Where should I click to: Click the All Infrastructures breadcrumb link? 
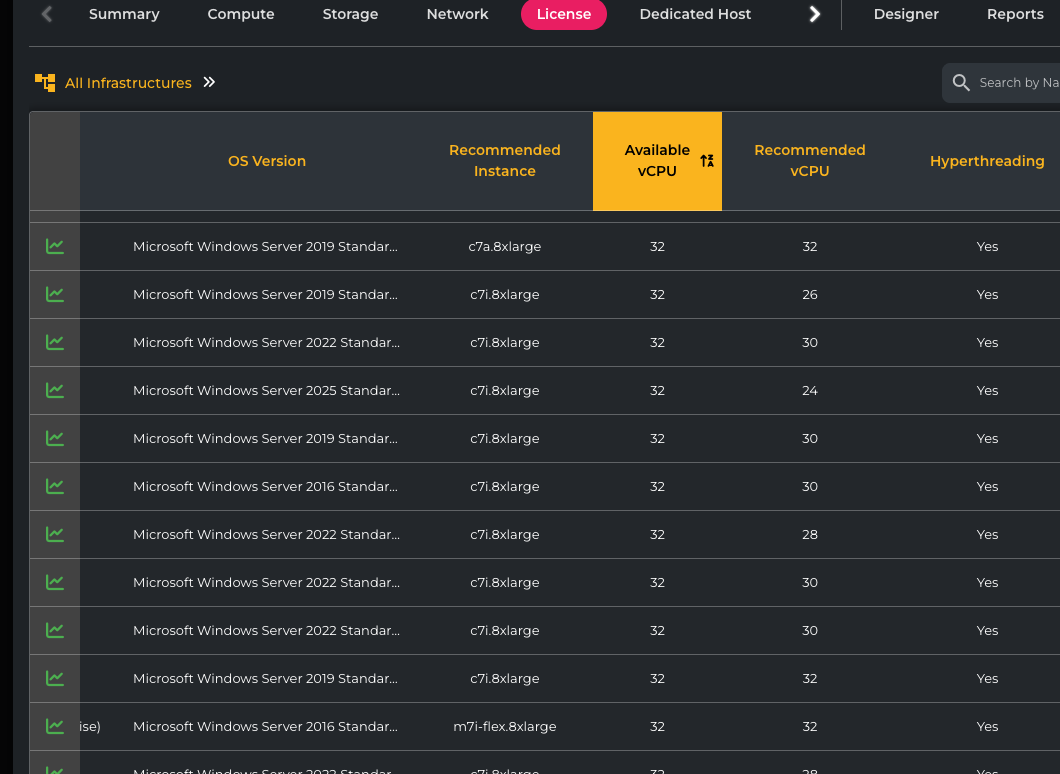[128, 83]
